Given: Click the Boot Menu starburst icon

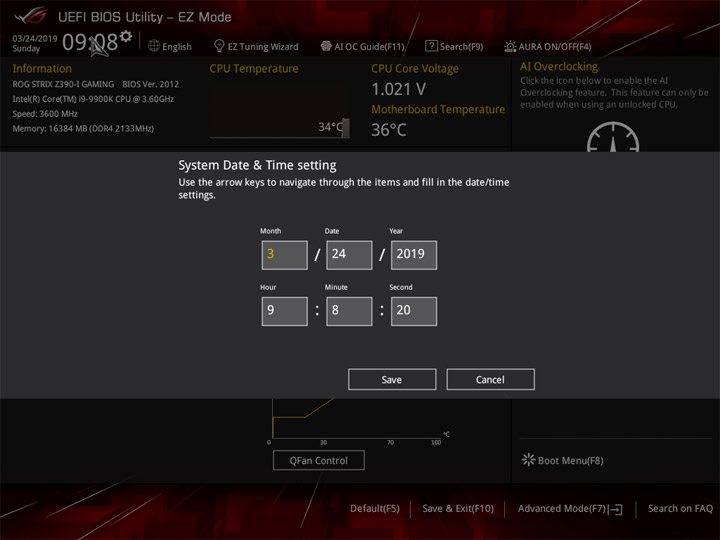Looking at the screenshot, I should [528, 460].
